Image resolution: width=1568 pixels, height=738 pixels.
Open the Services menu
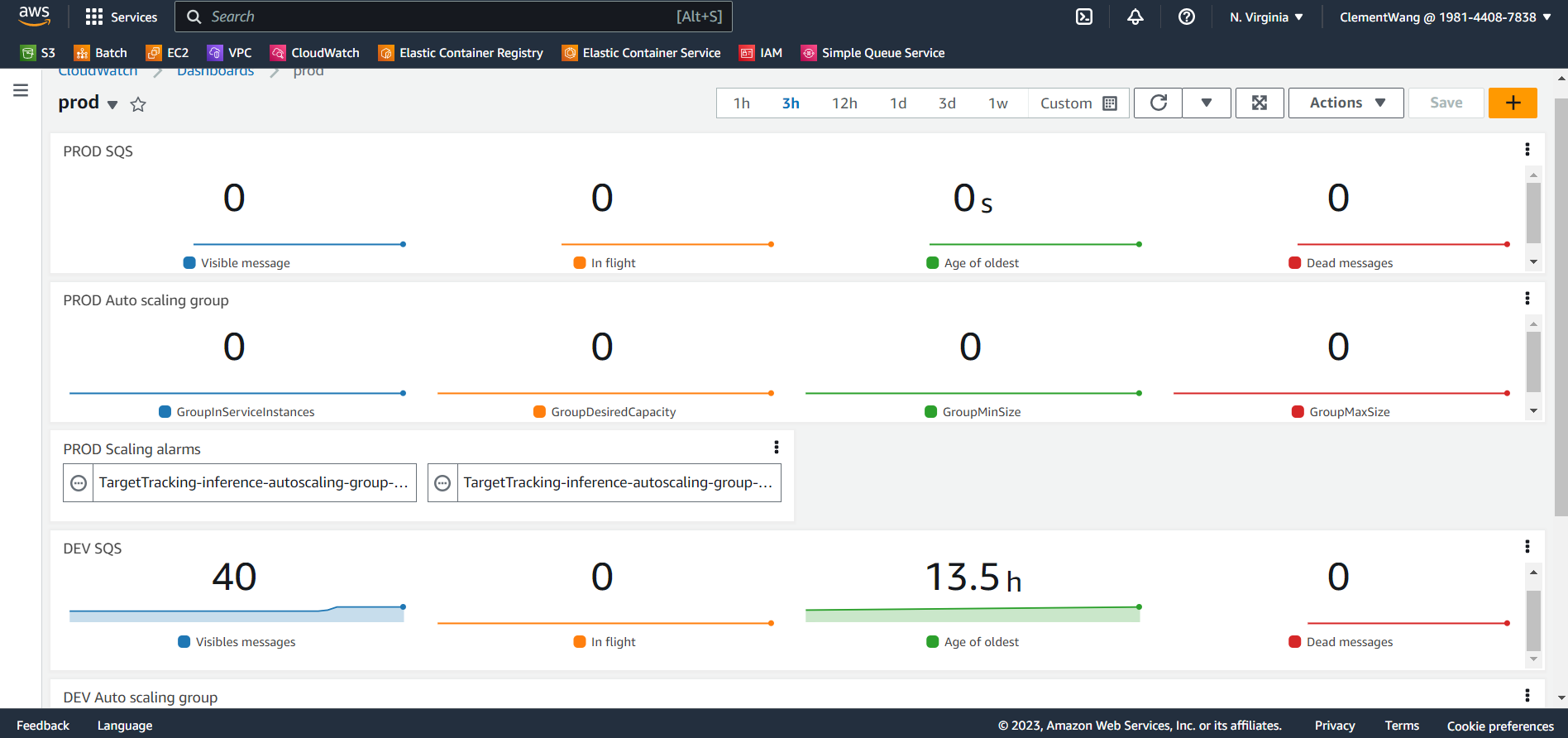tap(122, 17)
